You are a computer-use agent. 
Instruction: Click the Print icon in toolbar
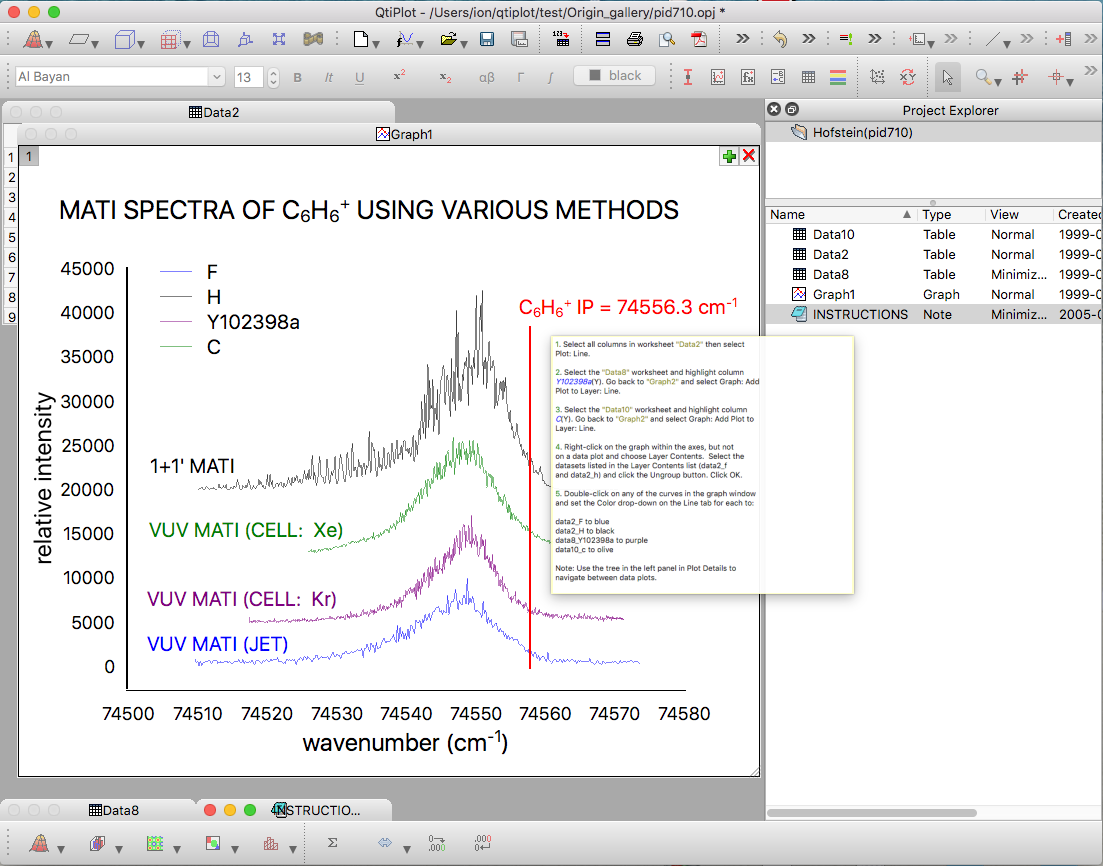click(x=634, y=40)
